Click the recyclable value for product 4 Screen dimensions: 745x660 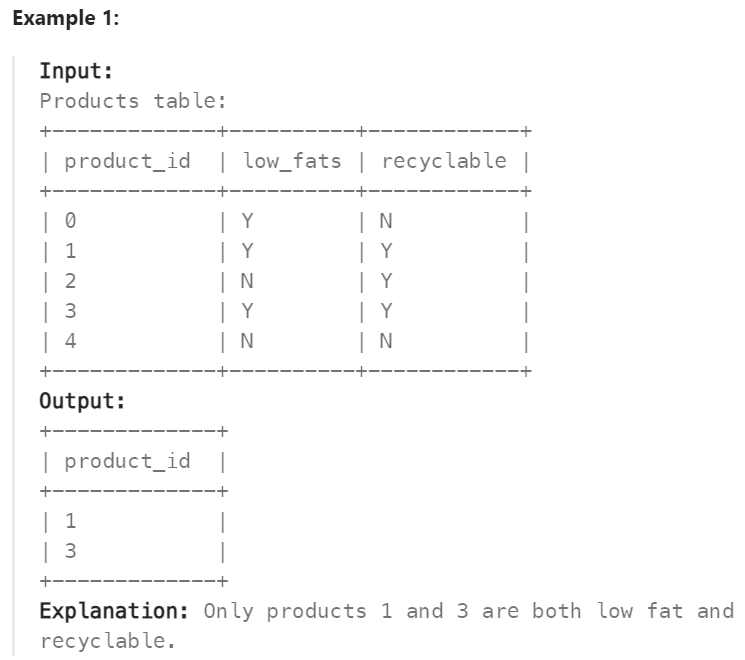[x=386, y=341]
